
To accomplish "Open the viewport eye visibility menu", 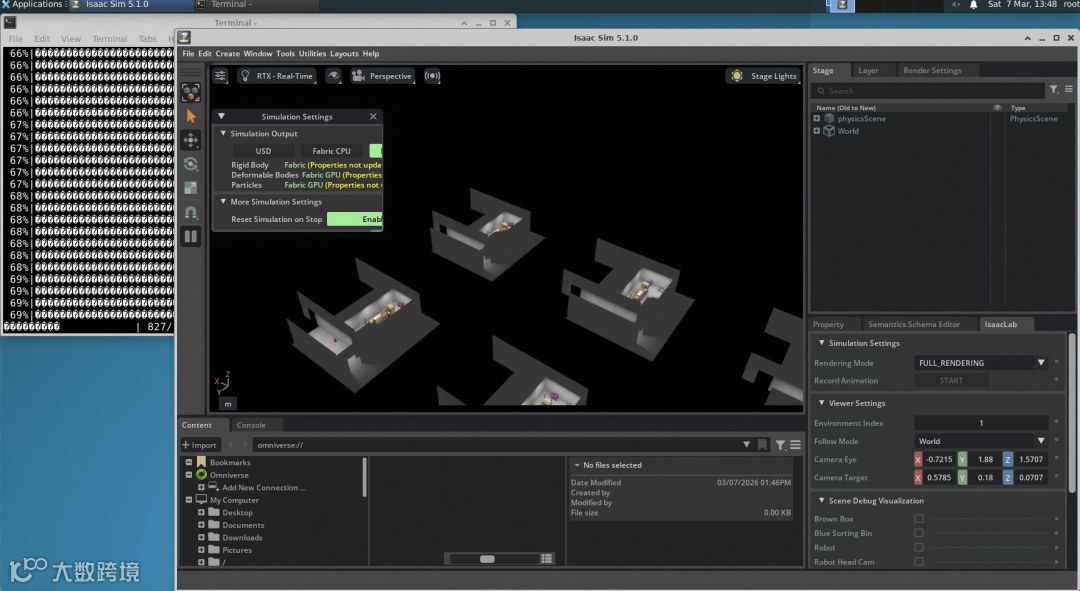I will [x=333, y=76].
